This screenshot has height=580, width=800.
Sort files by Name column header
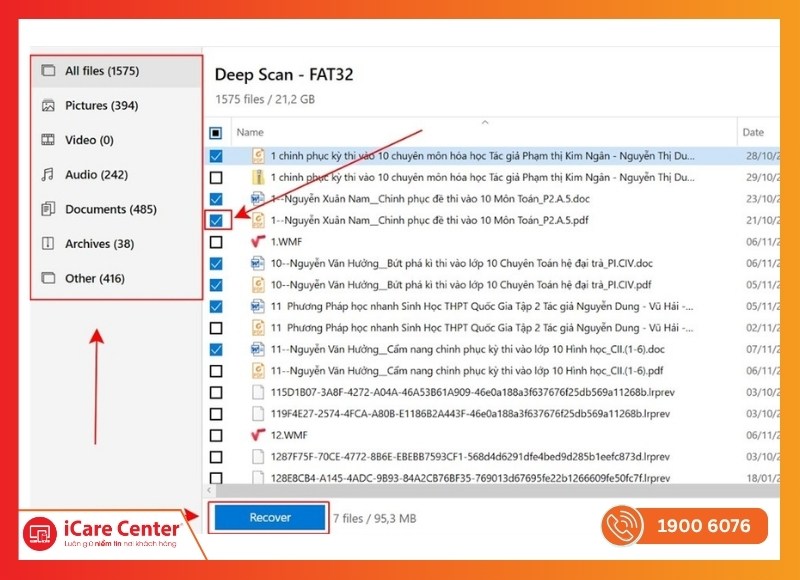pyautogui.click(x=250, y=132)
